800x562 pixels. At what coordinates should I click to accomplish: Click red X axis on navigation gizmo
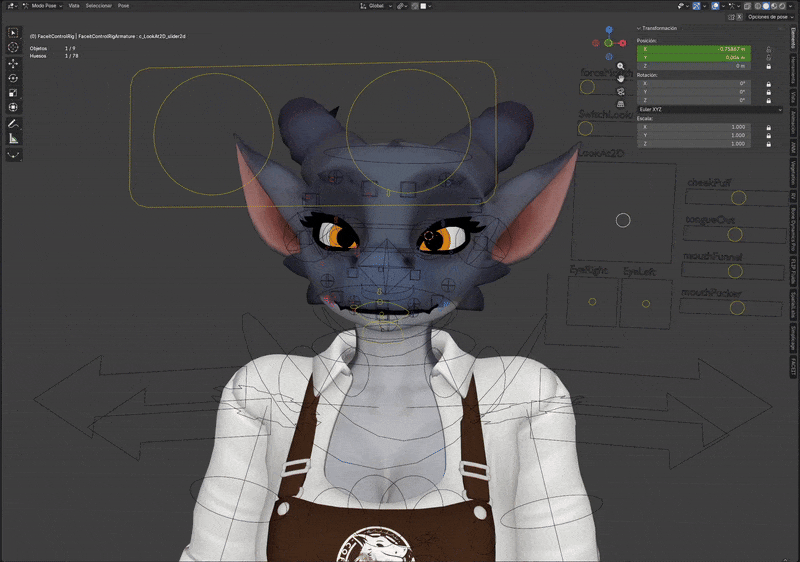(622, 43)
